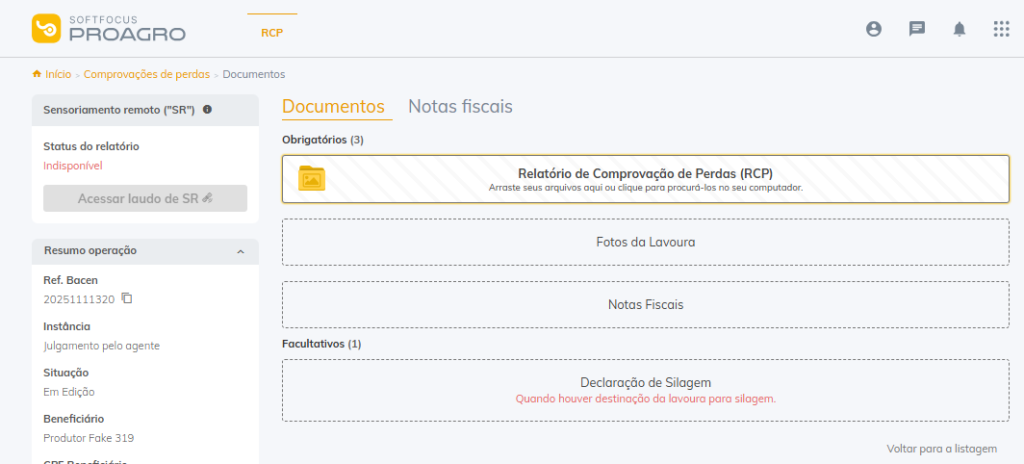Click the Notas Fiscais upload dropzone

pos(645,304)
